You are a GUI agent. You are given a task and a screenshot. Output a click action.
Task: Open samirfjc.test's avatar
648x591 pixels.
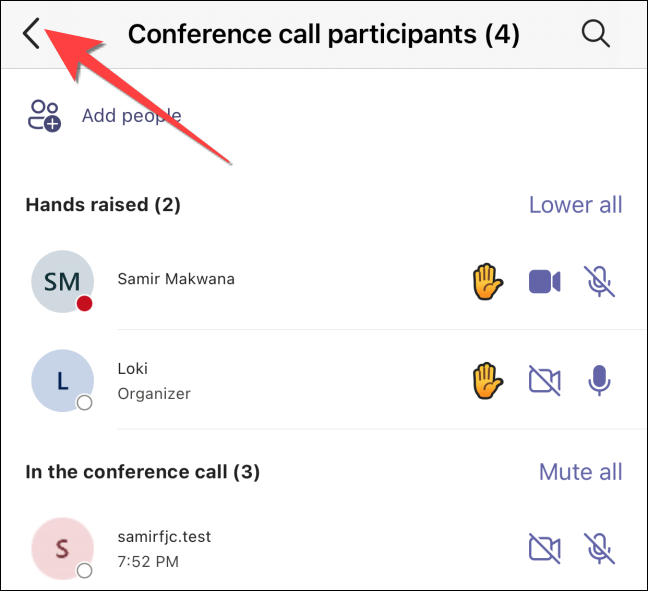(x=62, y=548)
